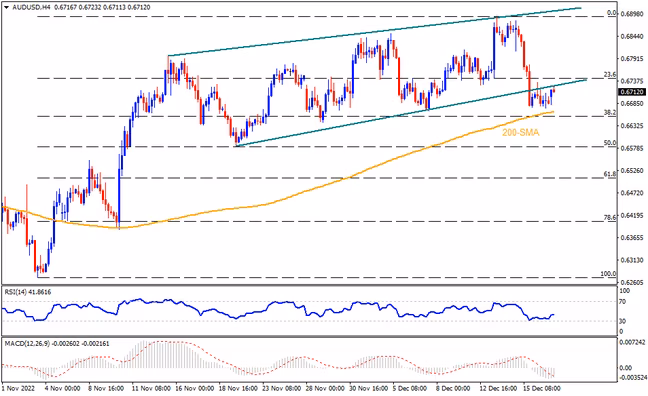Click the 0.66325 price axis value
The image size is (648, 396).
(x=632, y=126)
